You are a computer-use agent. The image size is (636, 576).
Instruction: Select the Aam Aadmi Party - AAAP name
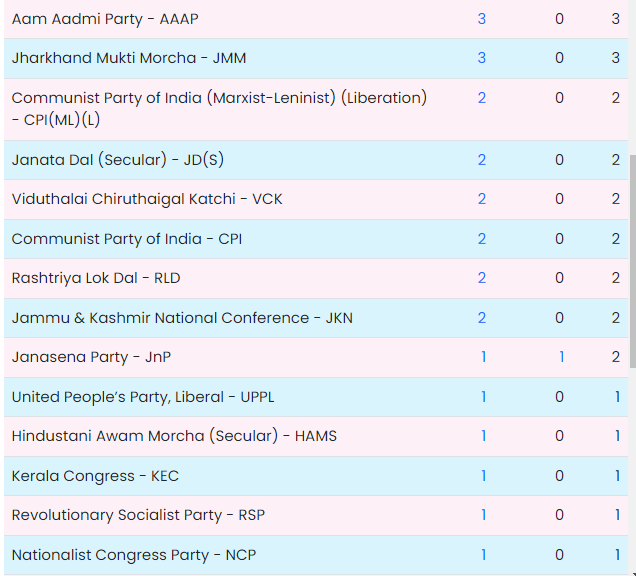[105, 19]
